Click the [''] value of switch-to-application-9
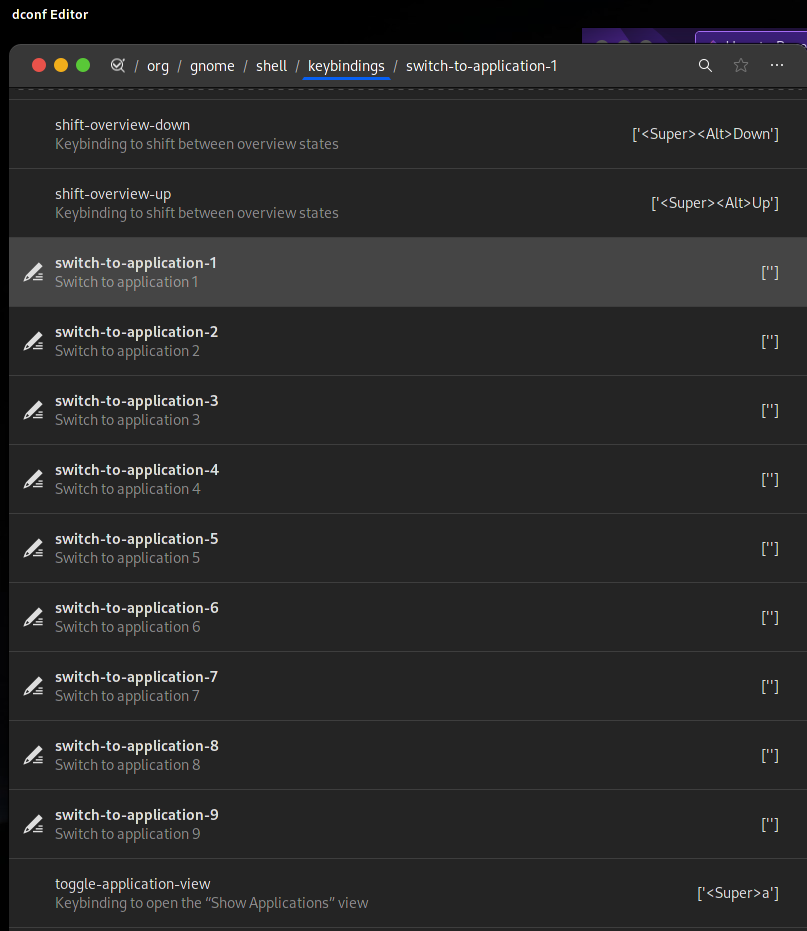Image resolution: width=807 pixels, height=931 pixels. [x=770, y=824]
